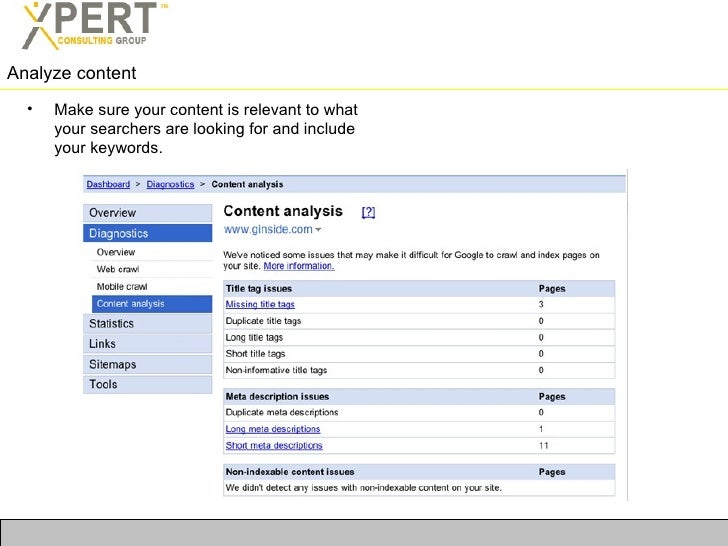Click the [?] help link beside Content analysis
This screenshot has width=728, height=546.
click(368, 212)
